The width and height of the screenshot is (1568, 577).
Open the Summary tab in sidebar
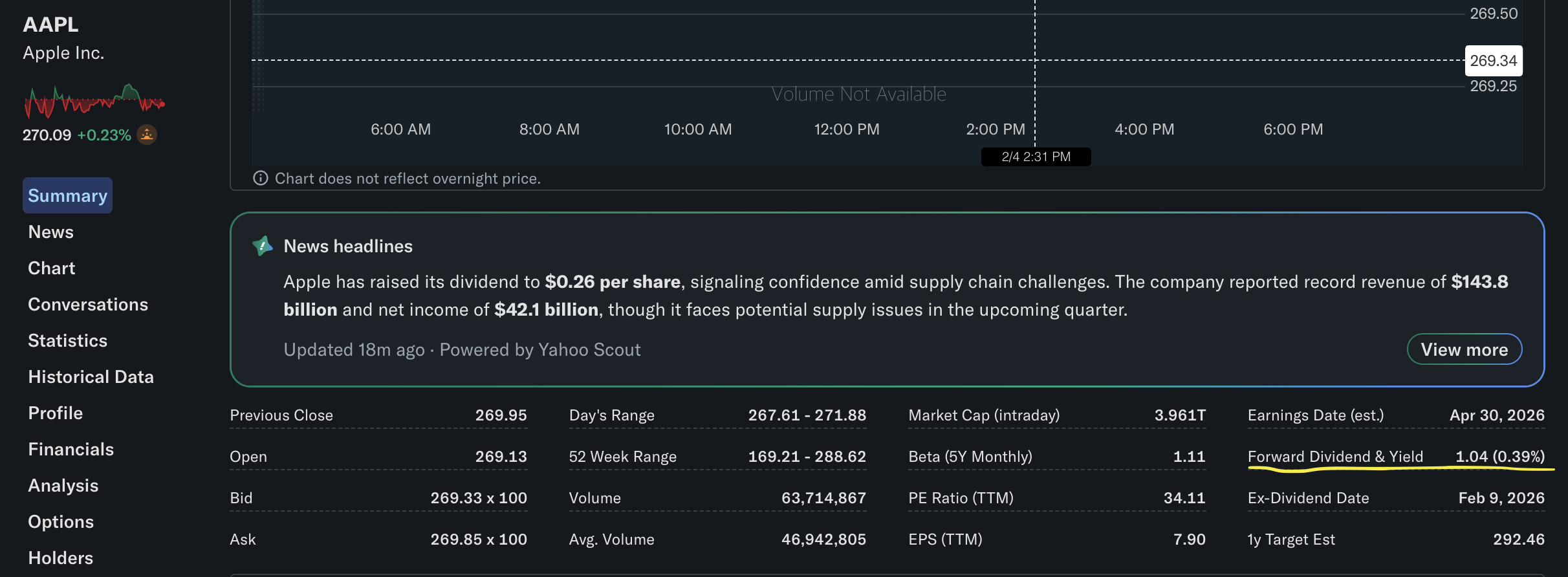click(67, 195)
